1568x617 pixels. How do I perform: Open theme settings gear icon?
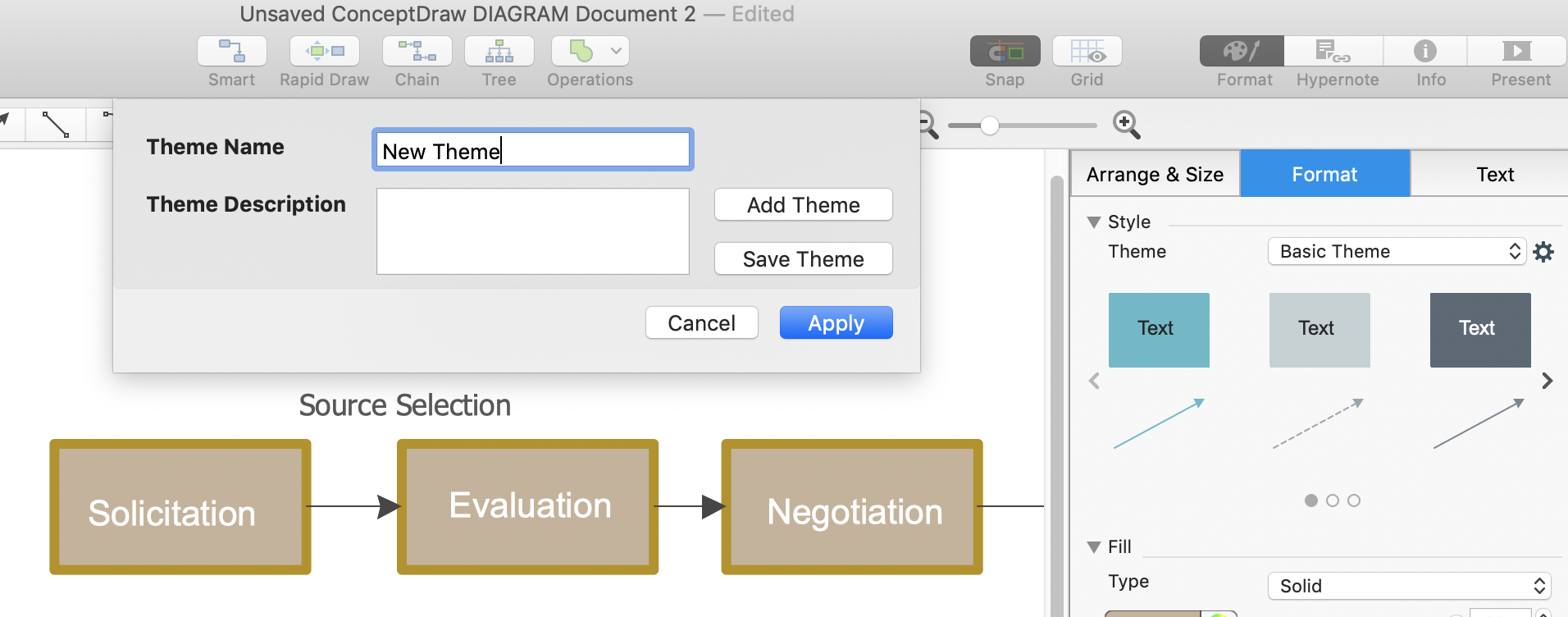click(1543, 252)
